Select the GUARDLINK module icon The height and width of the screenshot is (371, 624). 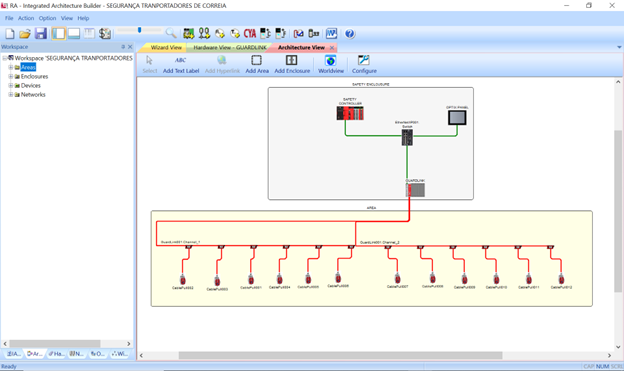click(415, 190)
